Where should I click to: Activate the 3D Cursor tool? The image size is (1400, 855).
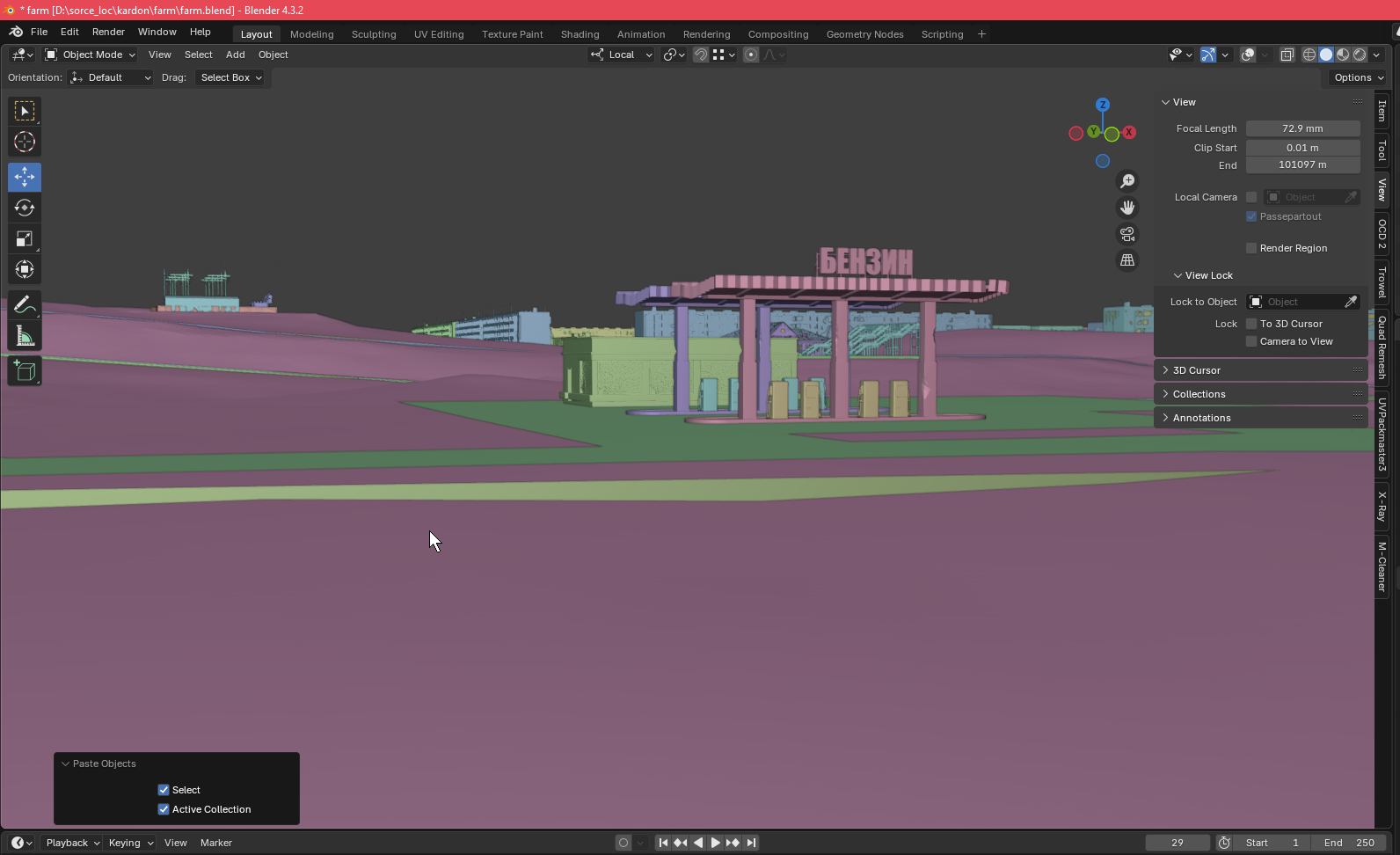coord(25,142)
